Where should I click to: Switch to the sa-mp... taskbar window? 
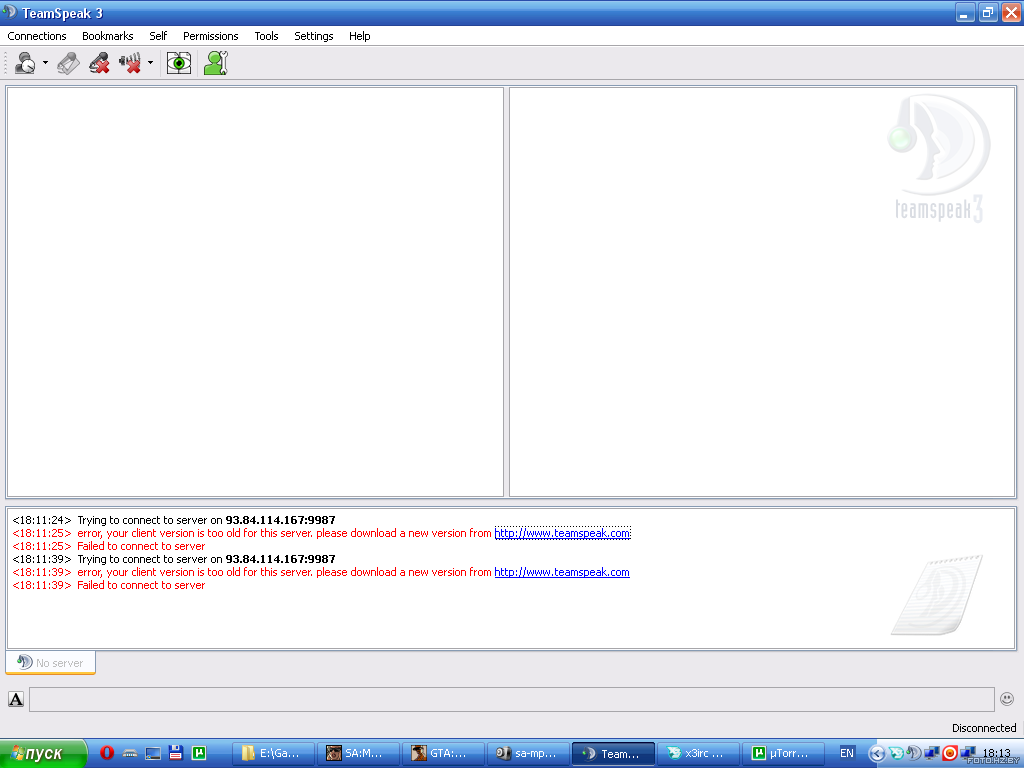[x=528, y=754]
